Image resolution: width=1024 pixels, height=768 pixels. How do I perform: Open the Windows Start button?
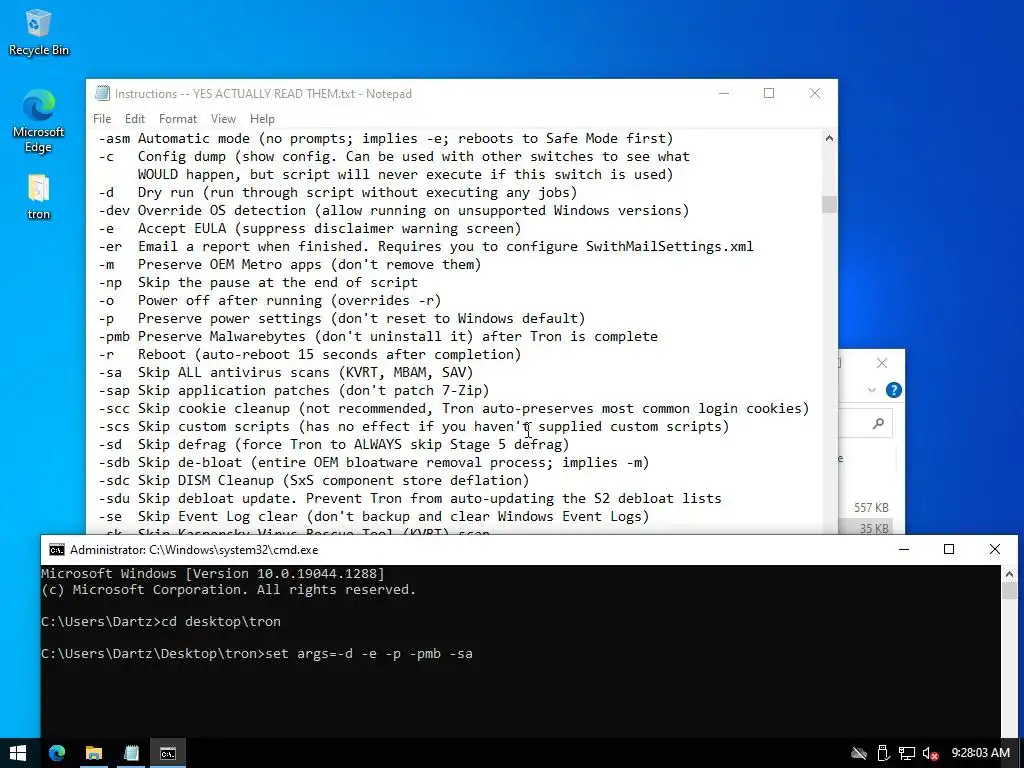[18, 753]
